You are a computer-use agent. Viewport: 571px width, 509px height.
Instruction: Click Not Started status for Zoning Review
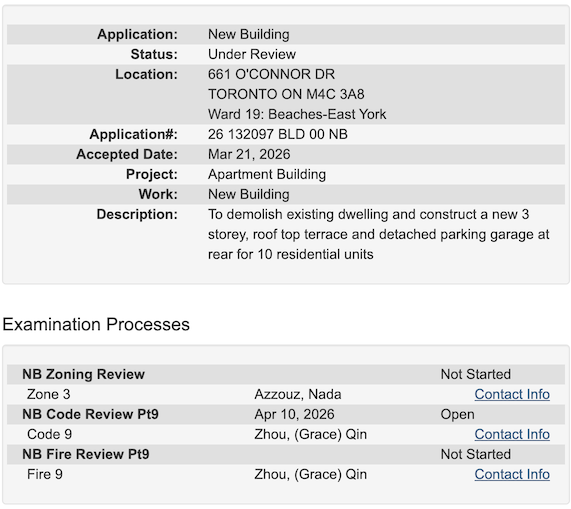(x=476, y=374)
